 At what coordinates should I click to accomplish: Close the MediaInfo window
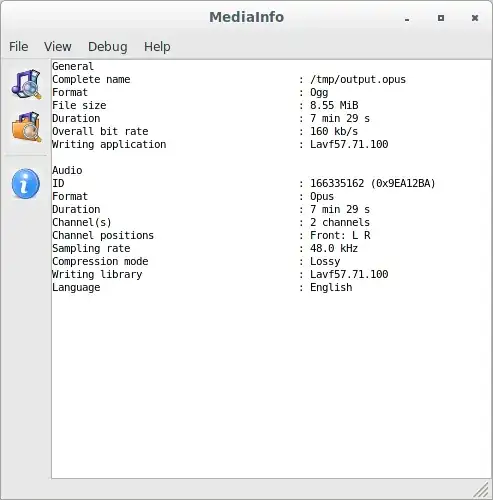475,18
